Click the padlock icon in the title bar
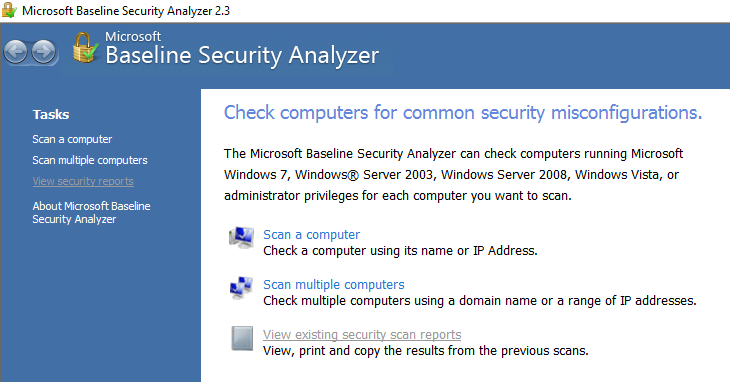This screenshot has height=382, width=730. click(x=9, y=10)
